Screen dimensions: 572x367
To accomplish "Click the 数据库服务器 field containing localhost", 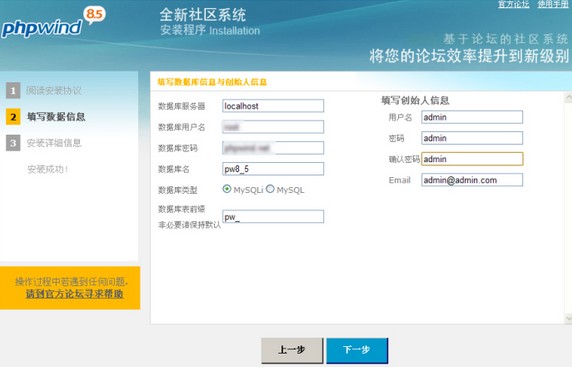I will click(273, 106).
